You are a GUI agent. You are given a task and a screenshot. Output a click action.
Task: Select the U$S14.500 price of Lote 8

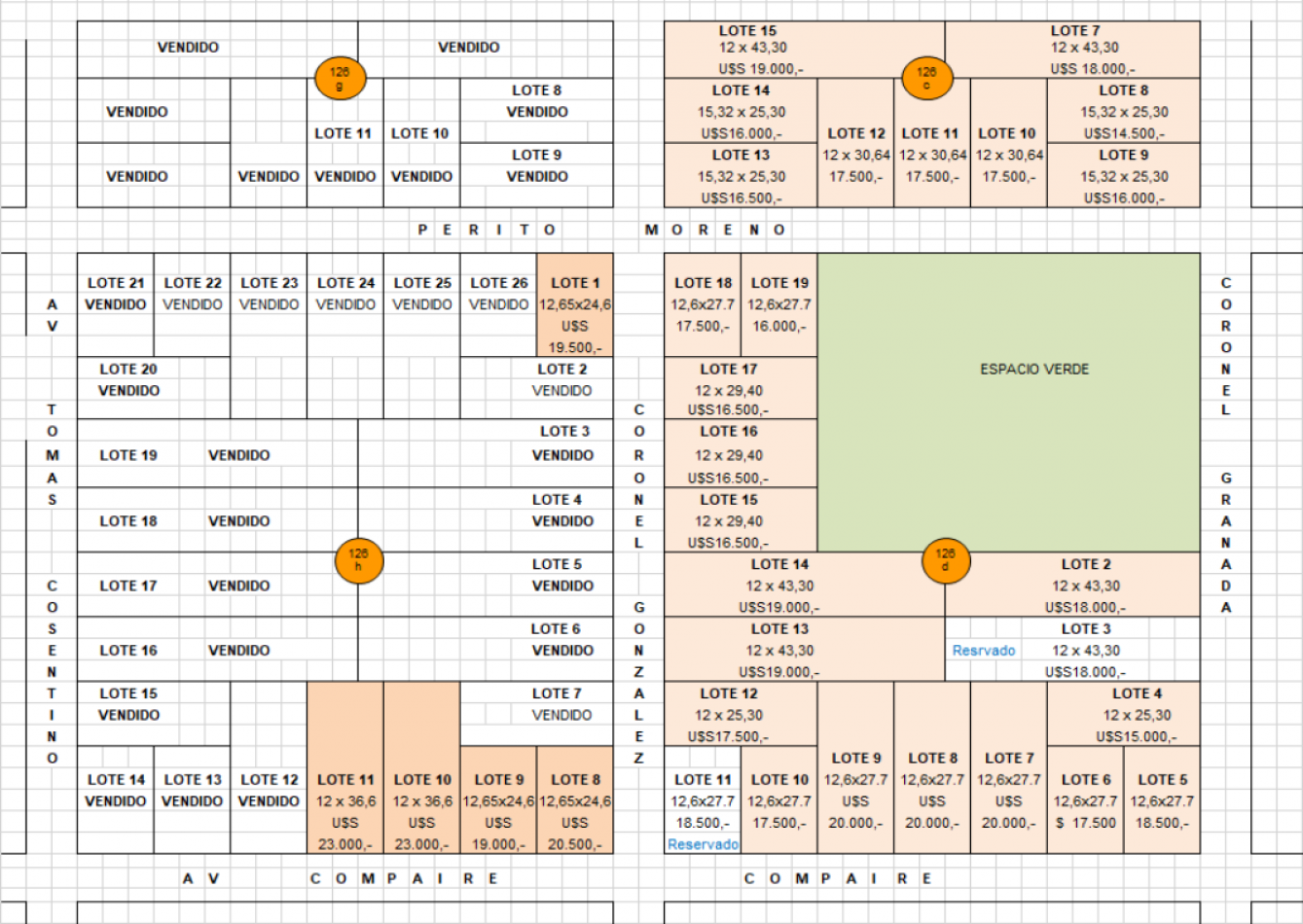click(x=1123, y=134)
